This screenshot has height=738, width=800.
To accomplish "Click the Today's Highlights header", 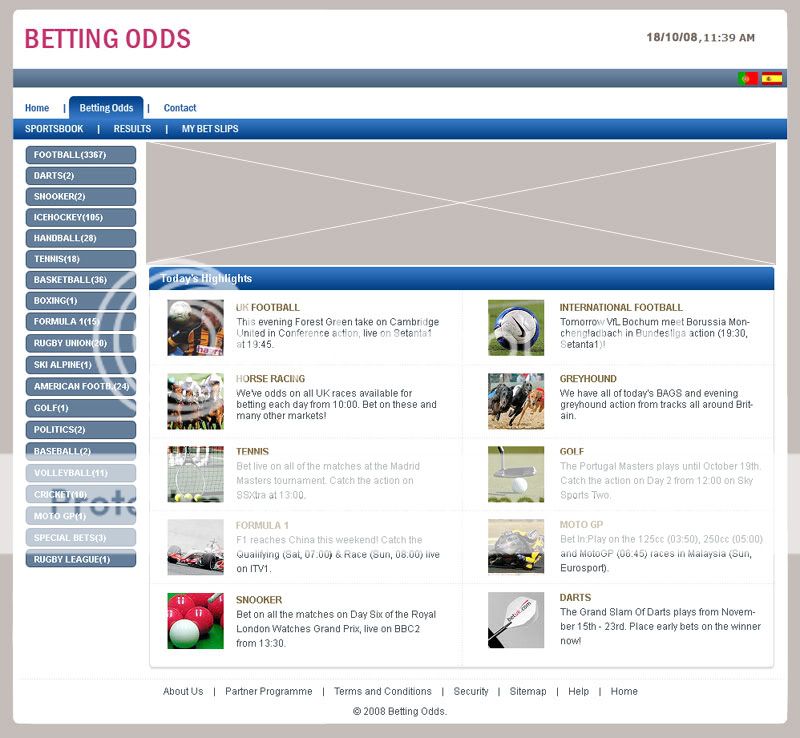I will [461, 279].
